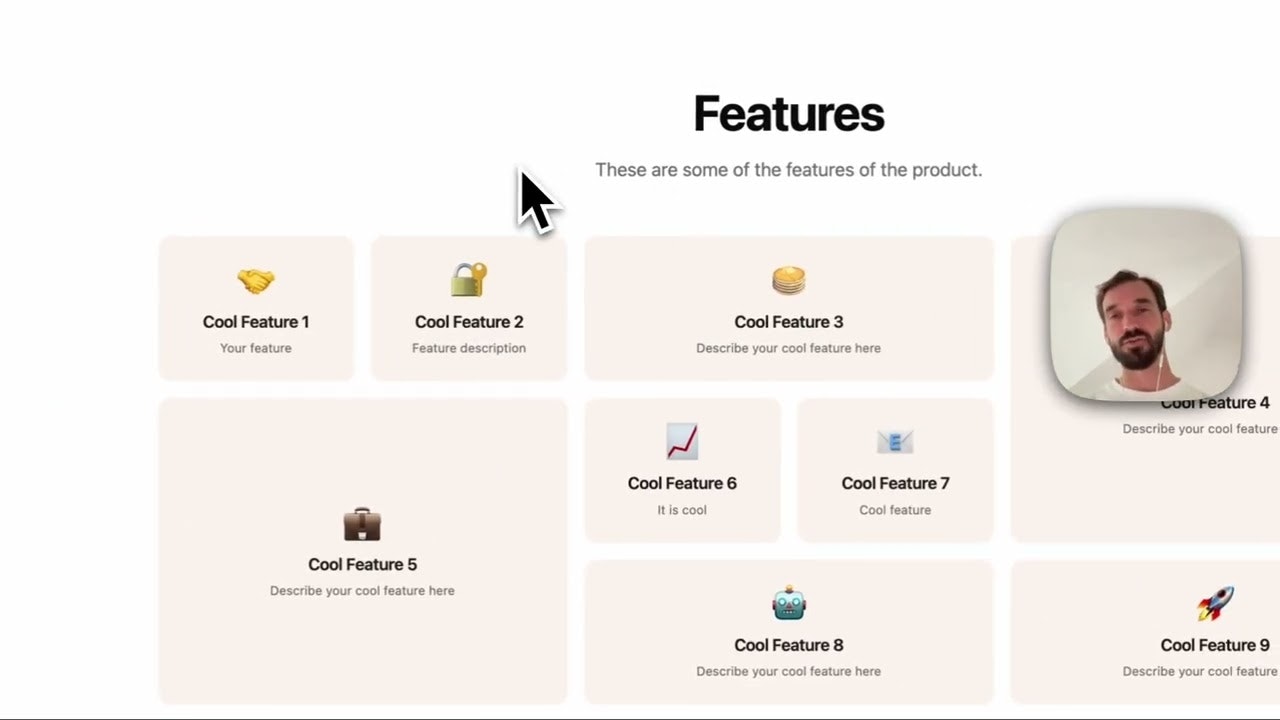Open the Cool Feature 1 card

[x=256, y=308]
